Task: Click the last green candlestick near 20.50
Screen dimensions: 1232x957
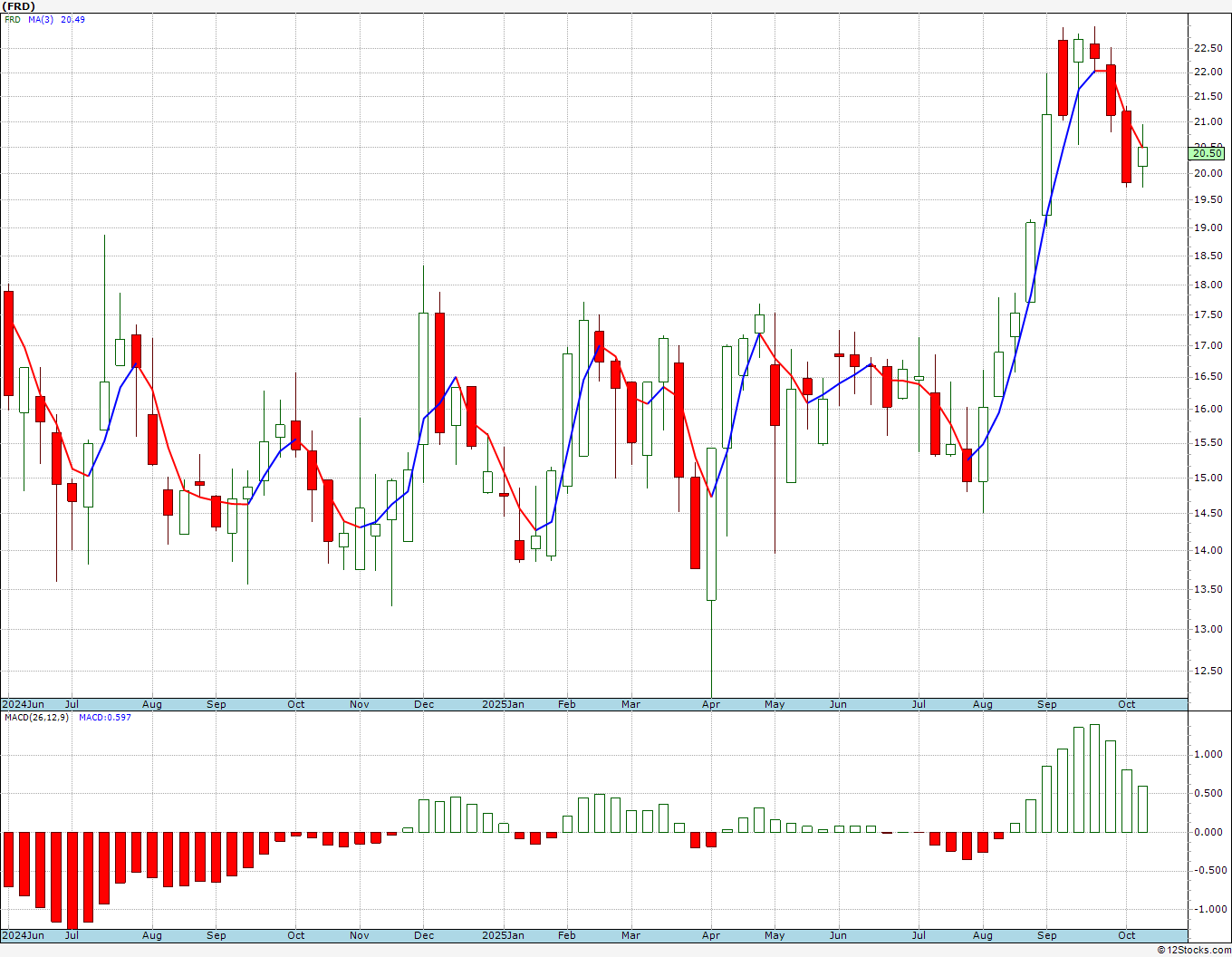Action: 1143,157
